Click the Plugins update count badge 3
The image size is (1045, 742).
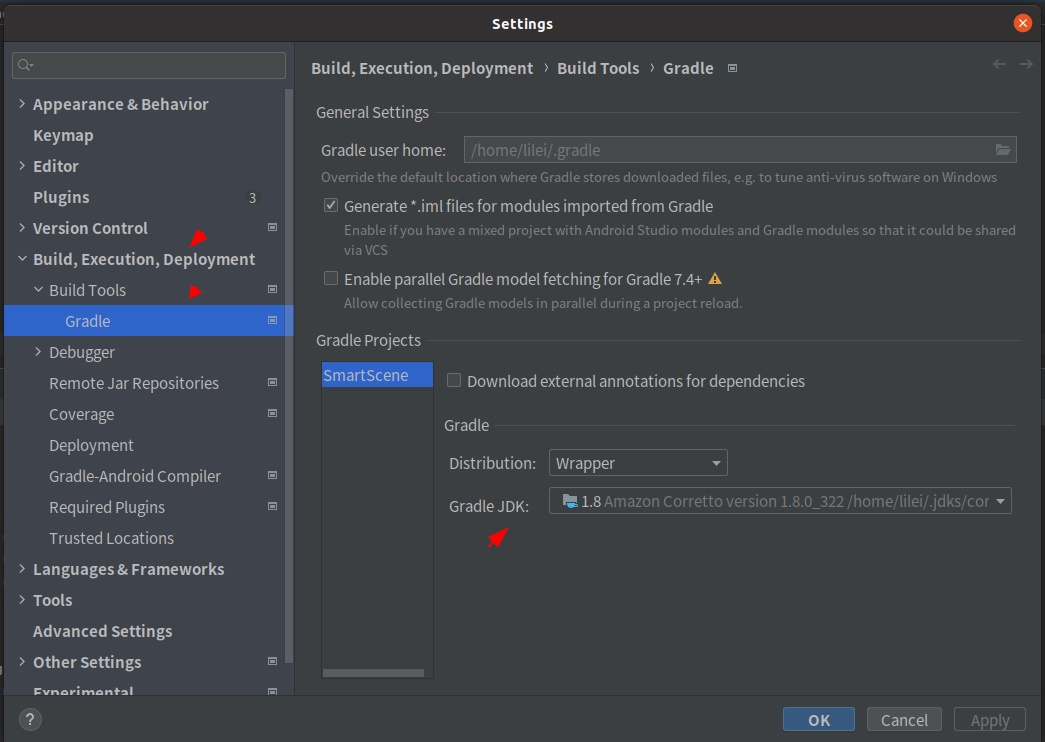[252, 197]
